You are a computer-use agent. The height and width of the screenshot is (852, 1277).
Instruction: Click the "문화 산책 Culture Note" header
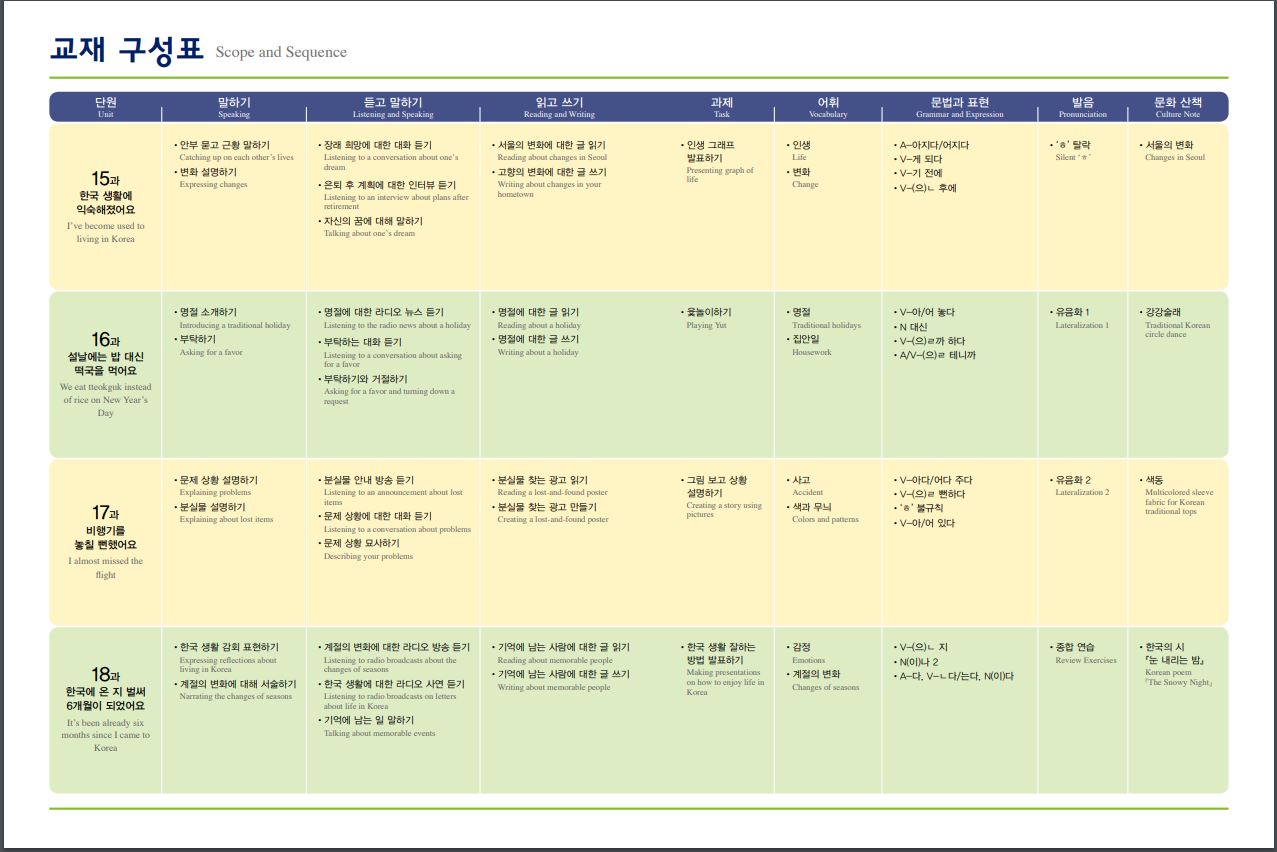1177,107
